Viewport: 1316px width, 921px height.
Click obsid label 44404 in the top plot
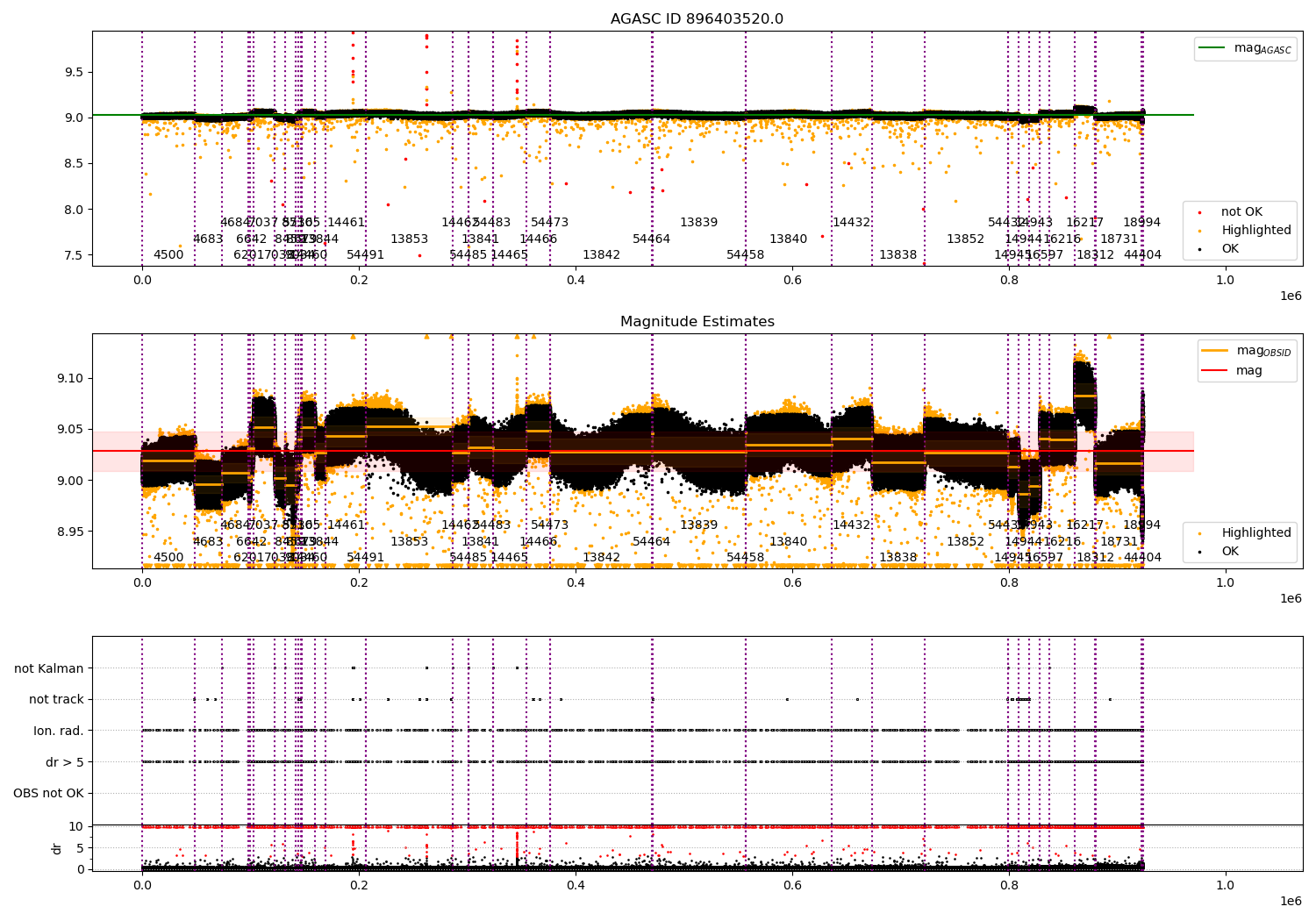1143,255
